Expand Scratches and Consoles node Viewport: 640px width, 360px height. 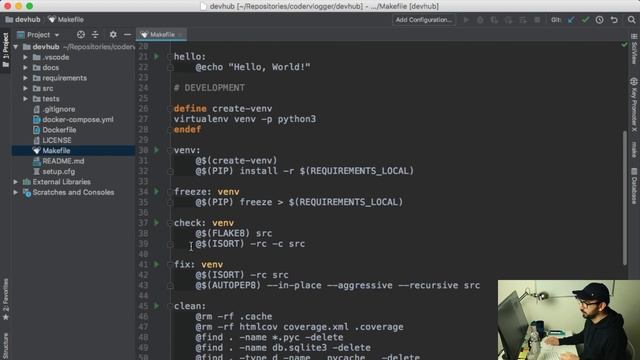click(16, 192)
